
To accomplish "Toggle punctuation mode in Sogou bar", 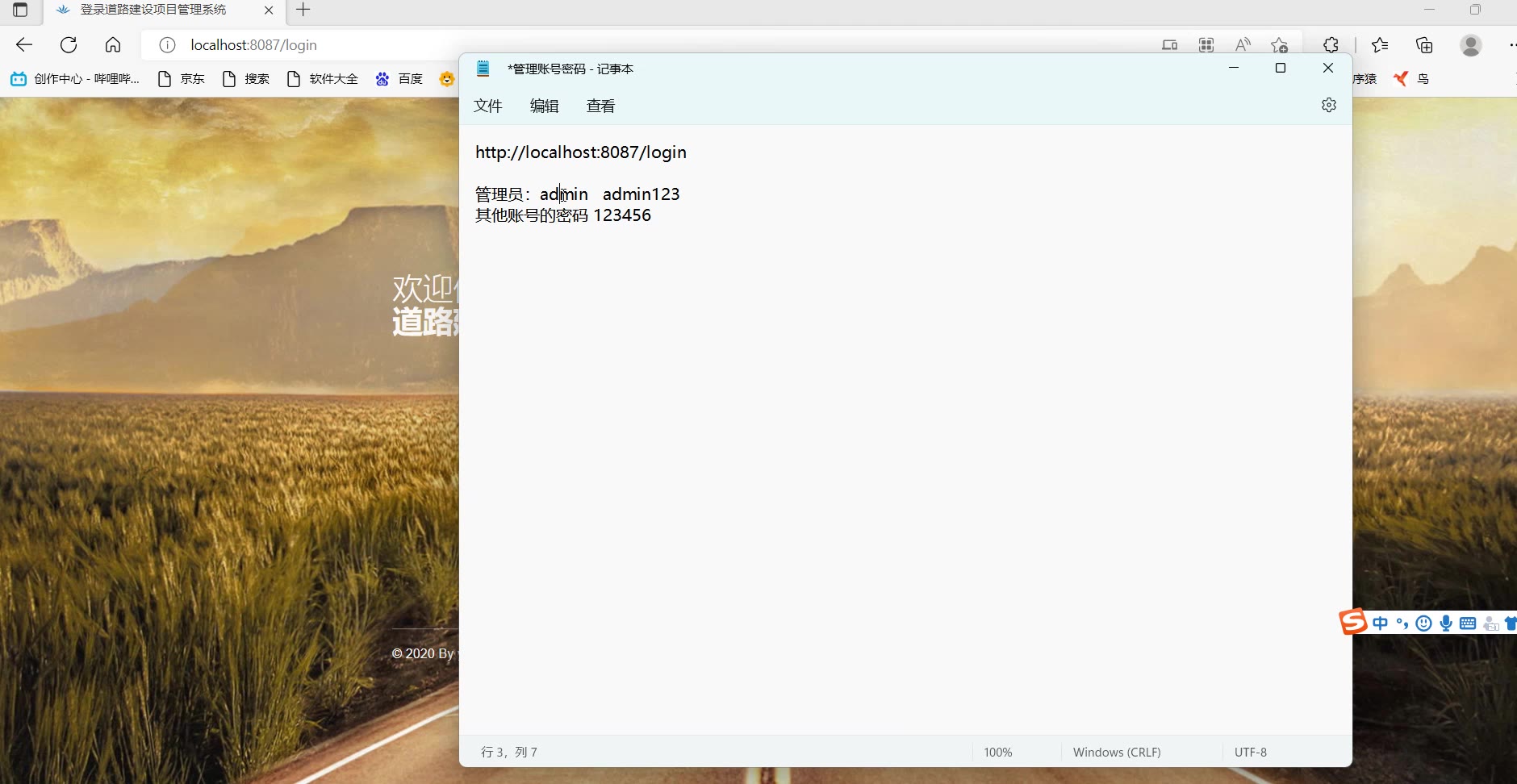I will click(x=1402, y=623).
